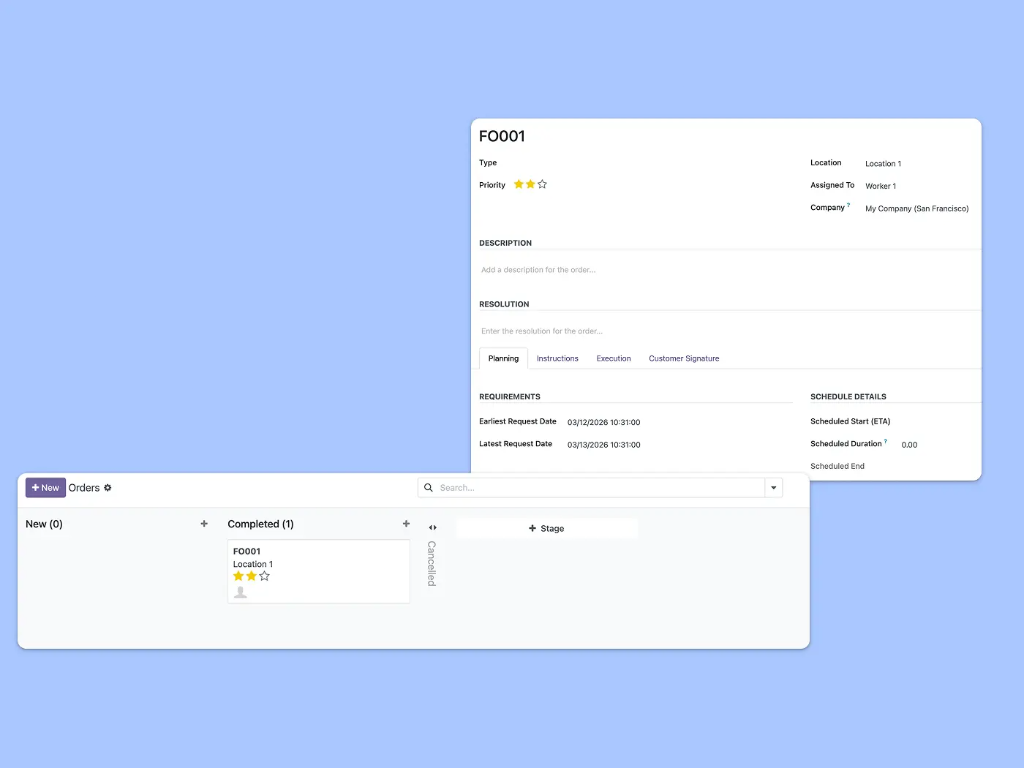
Task: Toggle the second priority star on the form
Action: [529, 184]
